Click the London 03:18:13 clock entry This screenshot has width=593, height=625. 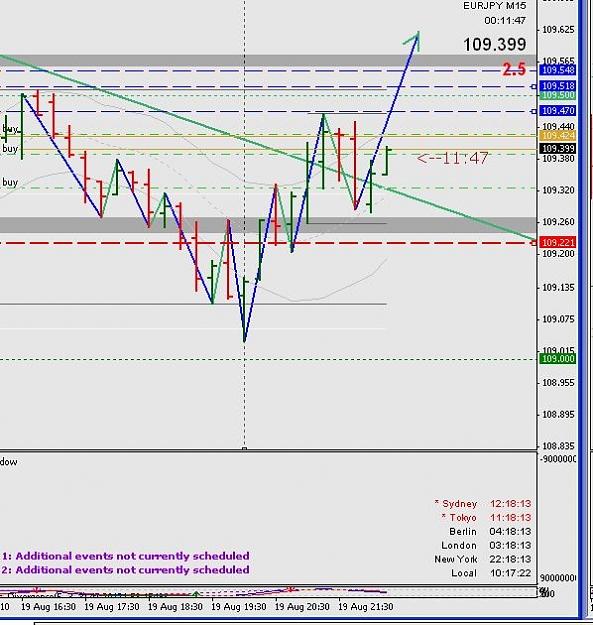[x=486, y=546]
